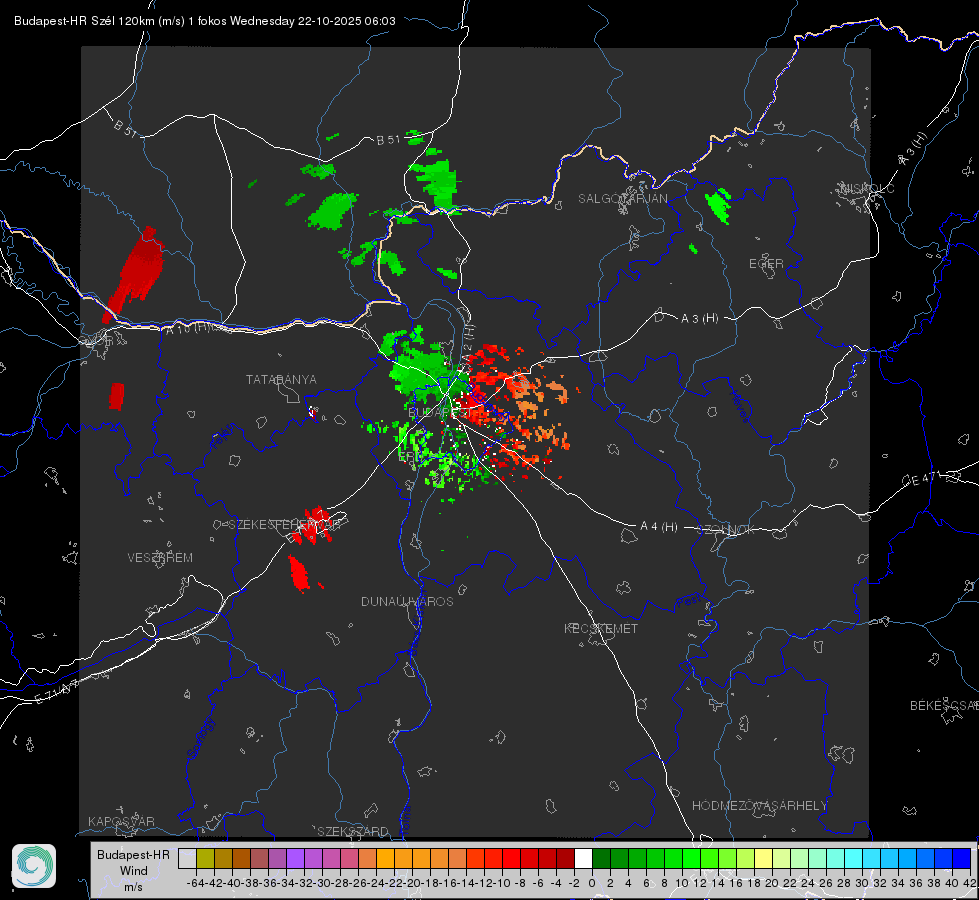979x900 pixels.
Task: Click the VESZPRÉM city label
Action: click(160, 557)
